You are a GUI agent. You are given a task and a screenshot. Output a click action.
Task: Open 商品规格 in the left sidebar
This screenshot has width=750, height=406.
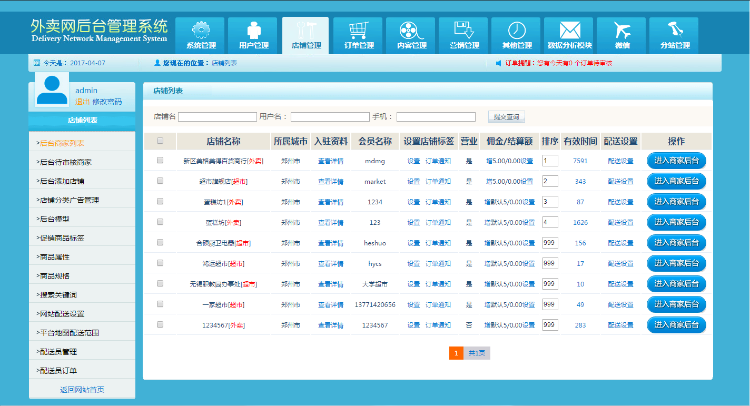coord(53,276)
